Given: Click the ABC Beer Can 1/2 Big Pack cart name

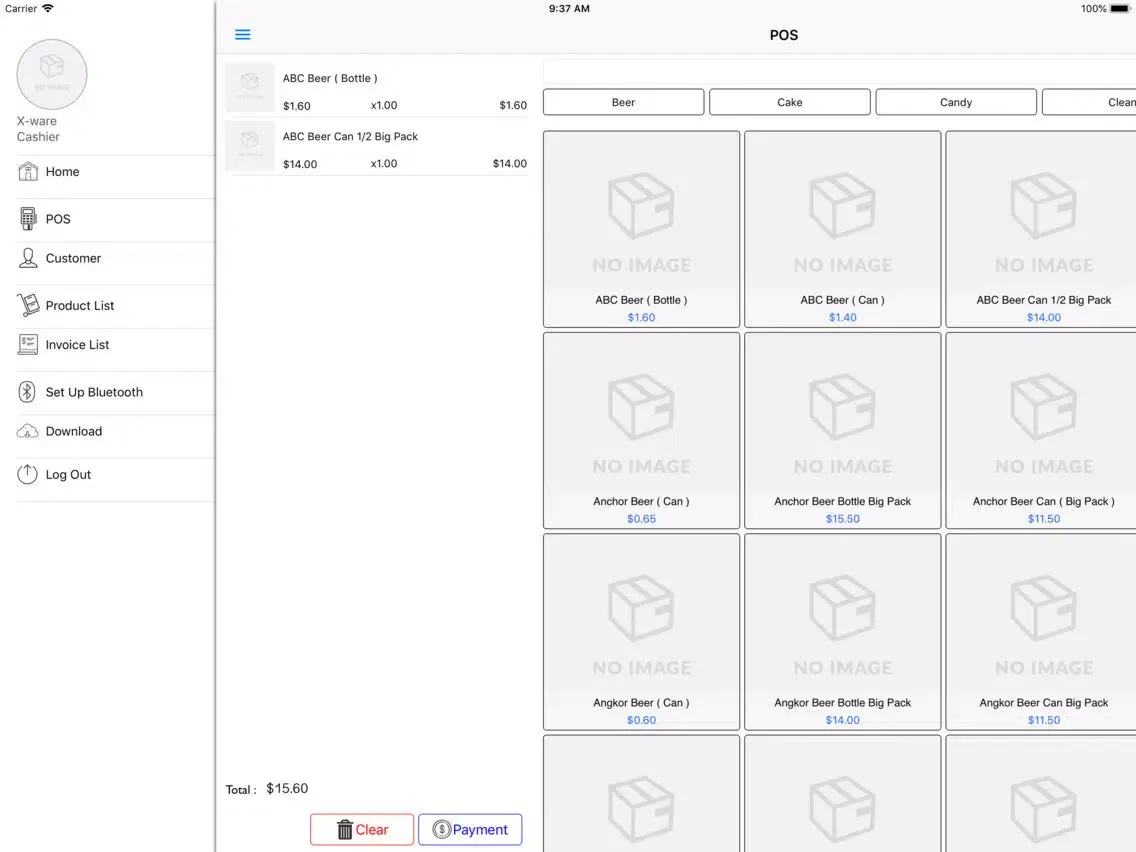Looking at the screenshot, I should point(350,136).
